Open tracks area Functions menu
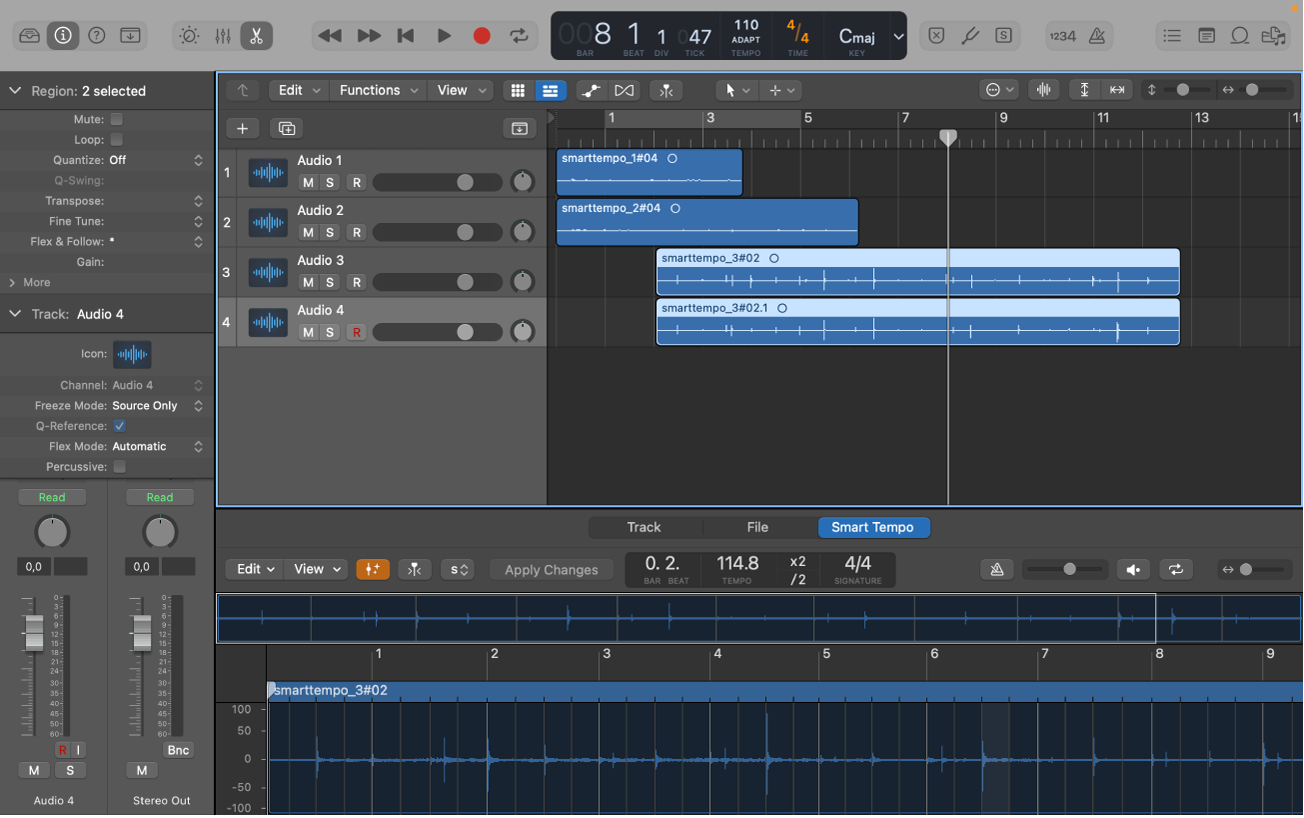This screenshot has width=1304, height=818. tap(379, 90)
